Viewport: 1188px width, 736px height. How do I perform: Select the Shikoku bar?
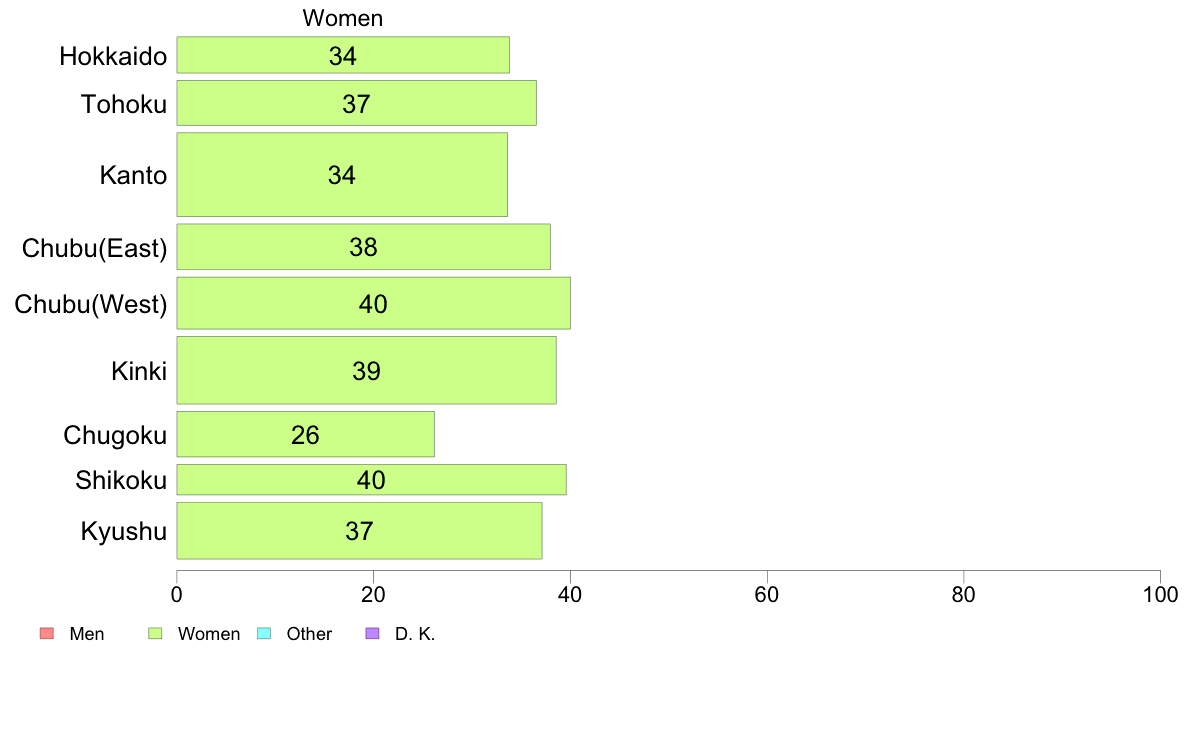371,480
